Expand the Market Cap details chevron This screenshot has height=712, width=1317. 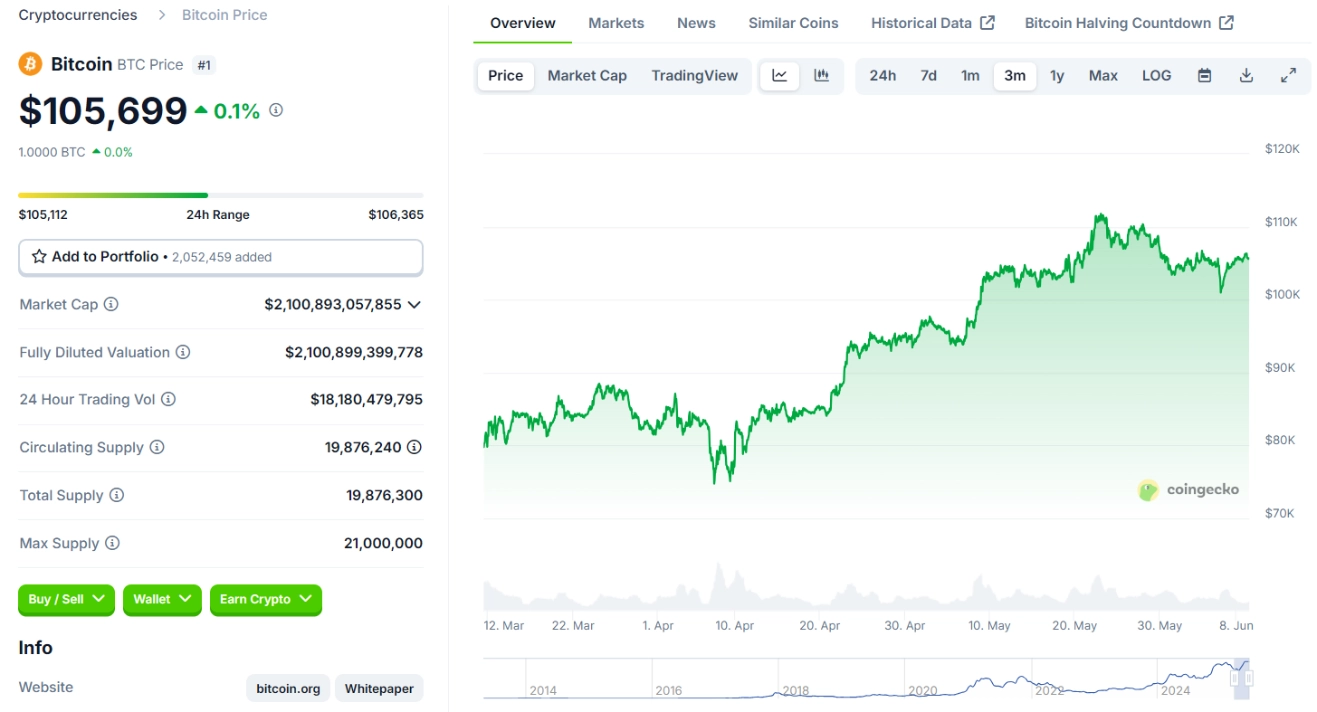414,304
